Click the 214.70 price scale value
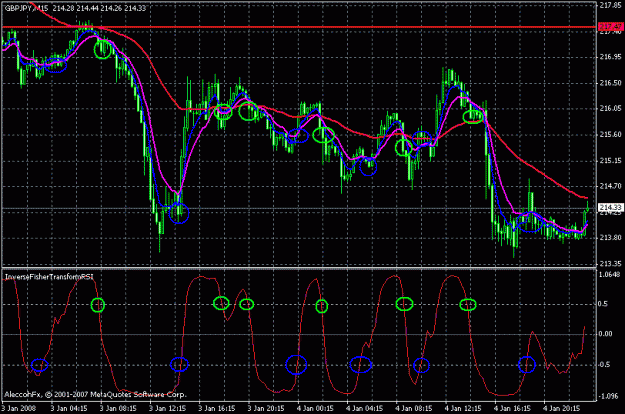The height and width of the screenshot is (414, 625). coord(610,186)
